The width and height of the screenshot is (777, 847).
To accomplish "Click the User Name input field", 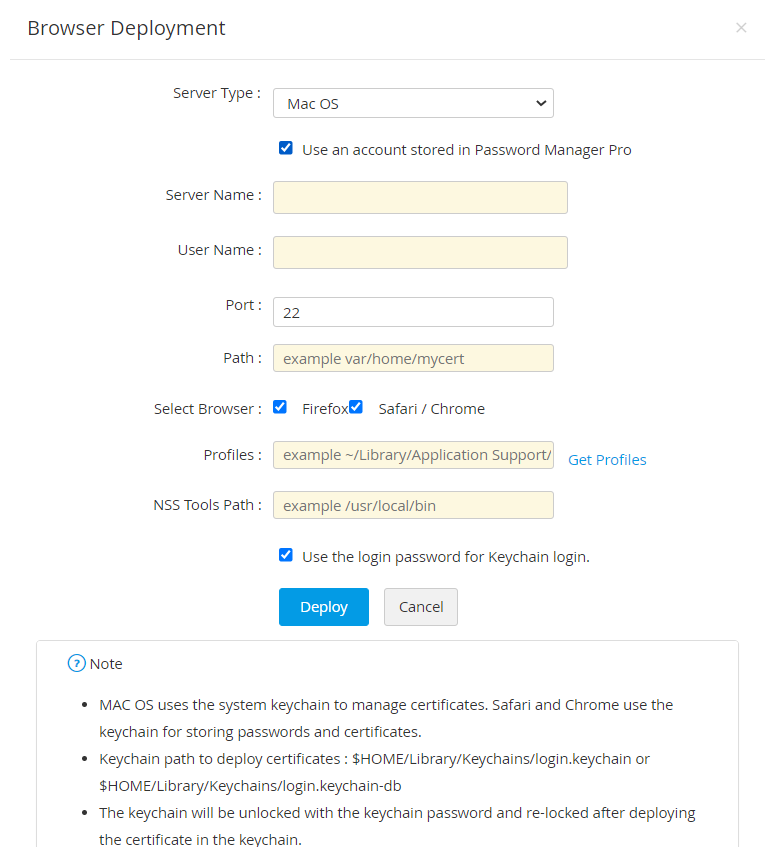I will tap(420, 252).
